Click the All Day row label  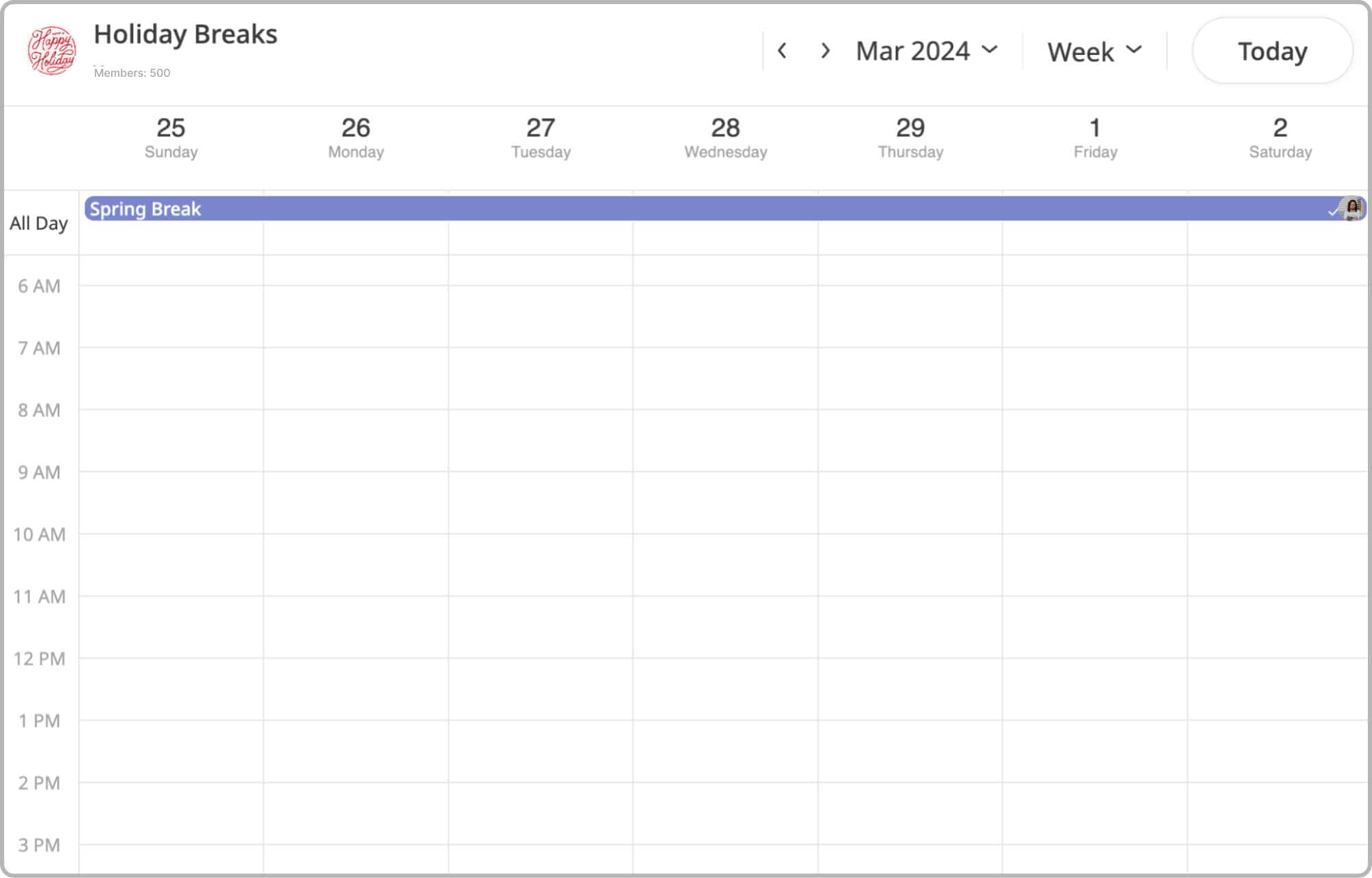(40, 222)
